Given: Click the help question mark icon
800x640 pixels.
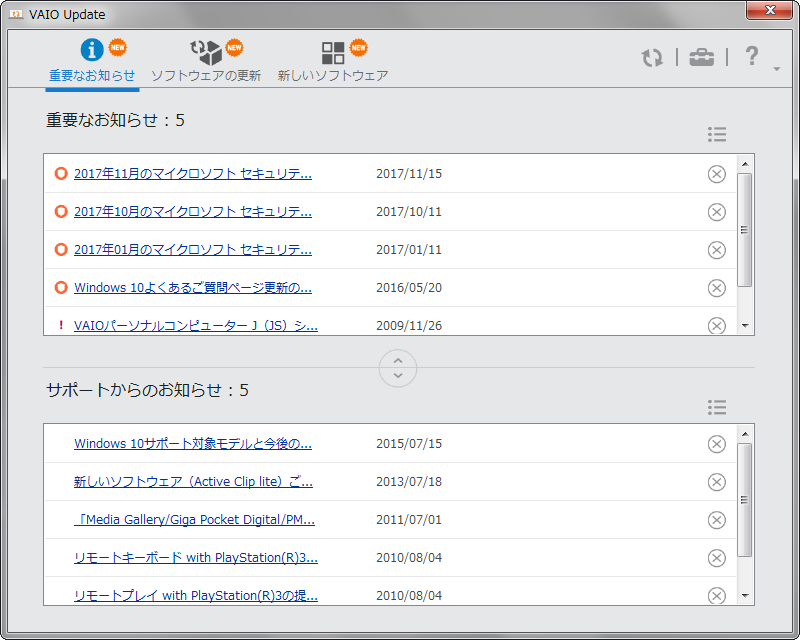Looking at the screenshot, I should tap(752, 57).
